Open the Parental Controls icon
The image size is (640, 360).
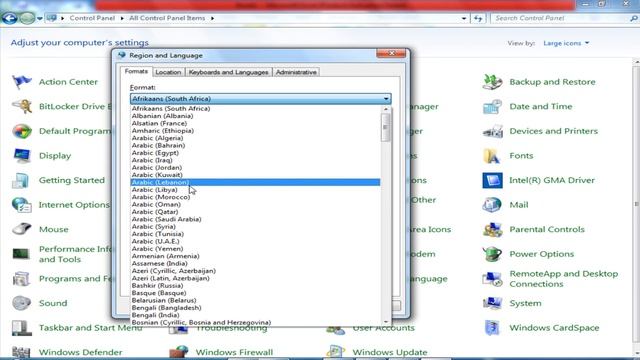[x=492, y=229]
